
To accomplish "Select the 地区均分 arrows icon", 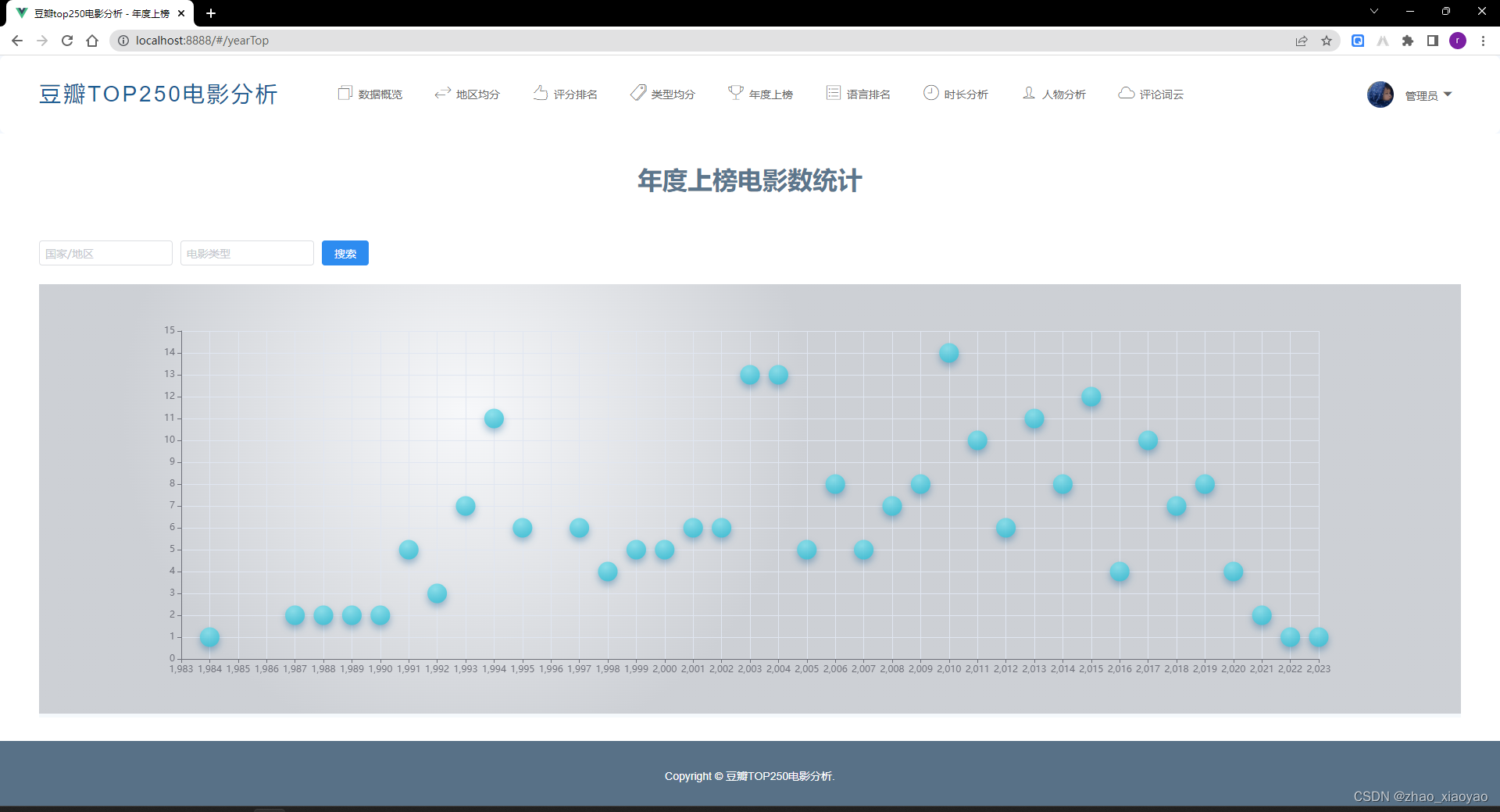I will [443, 92].
